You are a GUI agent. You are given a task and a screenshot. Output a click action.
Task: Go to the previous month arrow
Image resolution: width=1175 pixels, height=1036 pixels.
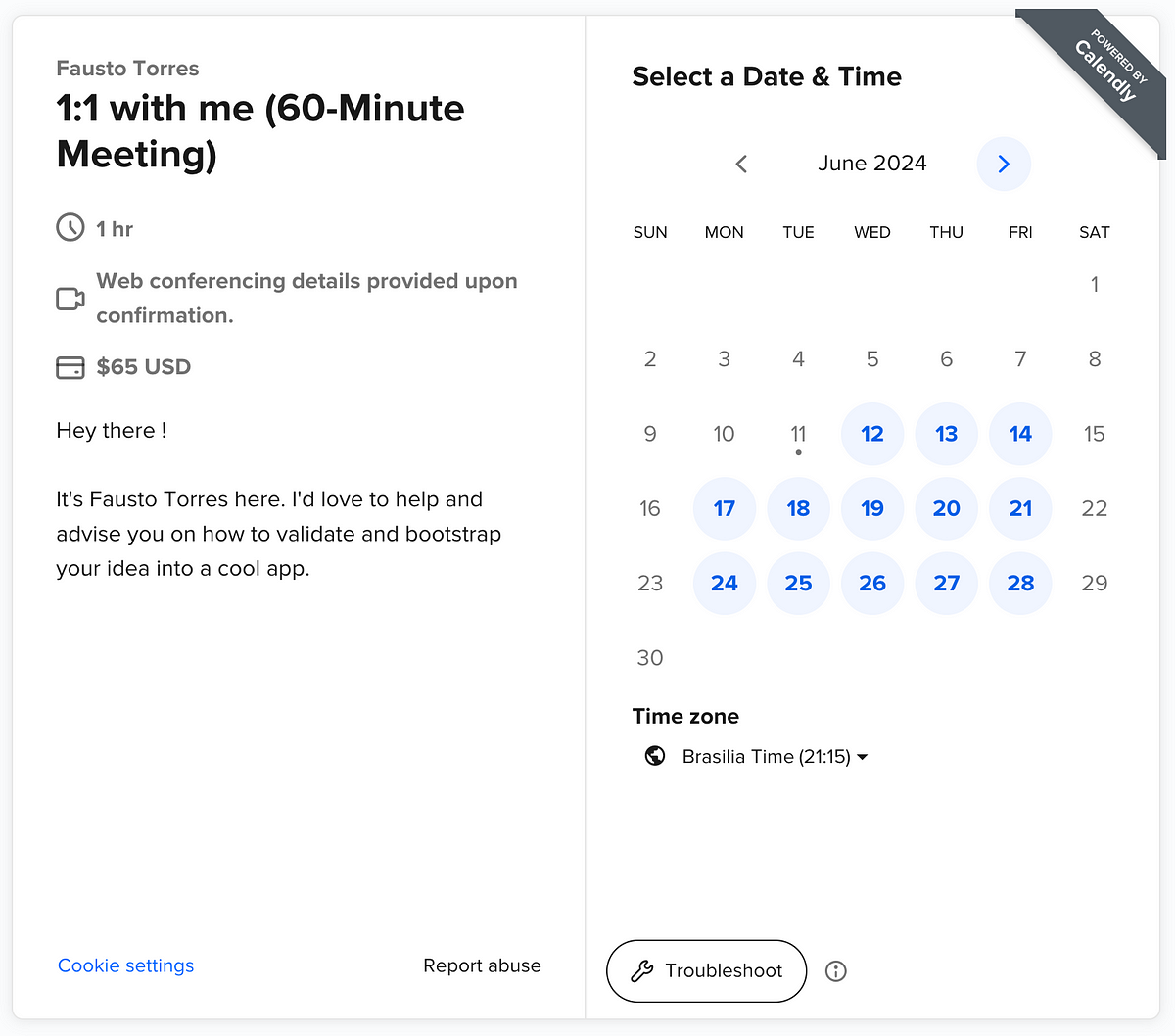pyautogui.click(x=741, y=164)
